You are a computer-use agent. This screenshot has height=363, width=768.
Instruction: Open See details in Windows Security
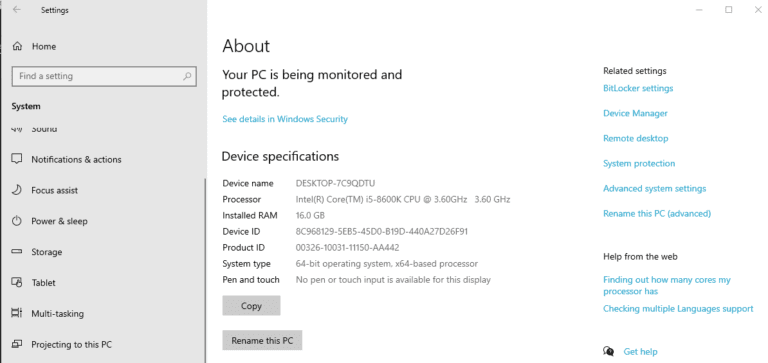tap(285, 119)
